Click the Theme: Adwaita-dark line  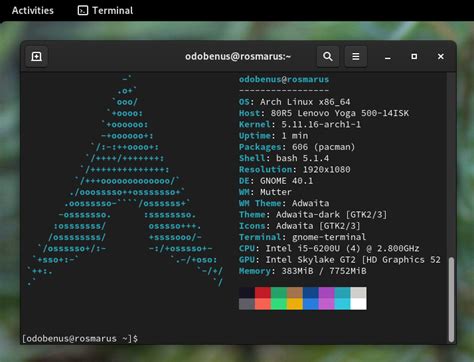click(313, 215)
